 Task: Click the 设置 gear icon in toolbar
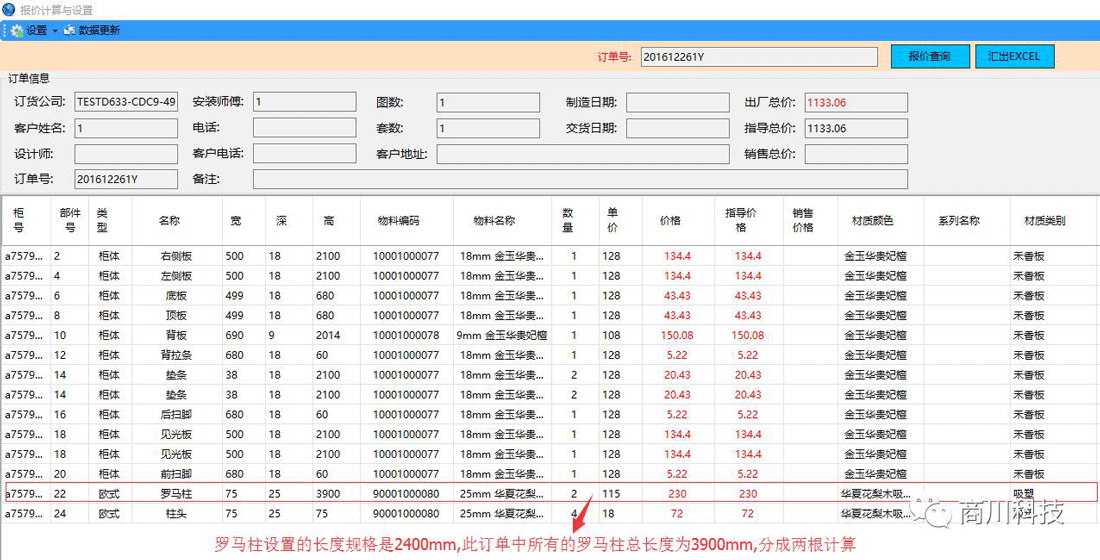pyautogui.click(x=17, y=31)
